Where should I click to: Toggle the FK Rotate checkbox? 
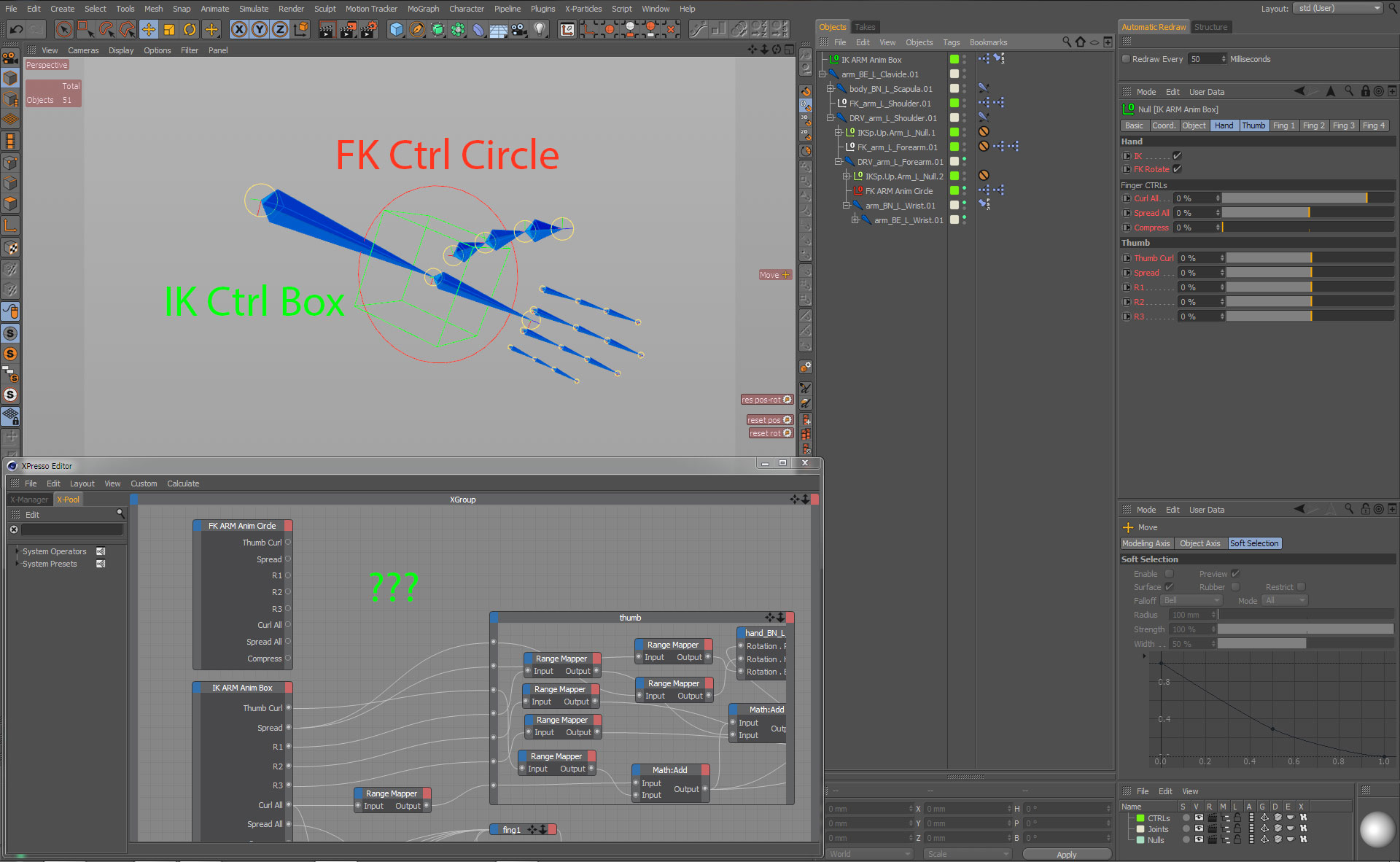1177,169
